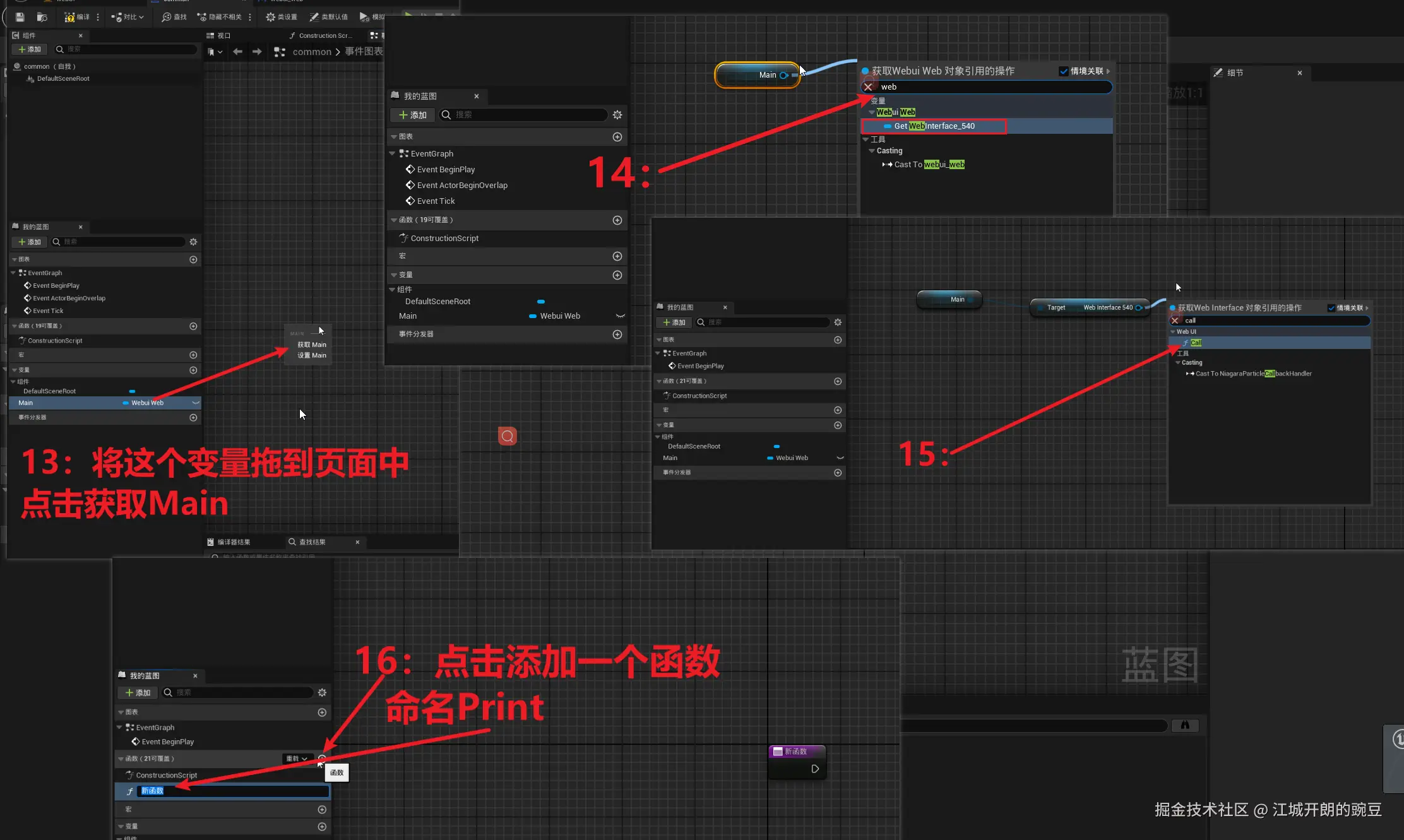This screenshot has height=840, width=1404.
Task: Toggle 情境关联 checkbox in Webui Web menu
Action: click(1064, 71)
